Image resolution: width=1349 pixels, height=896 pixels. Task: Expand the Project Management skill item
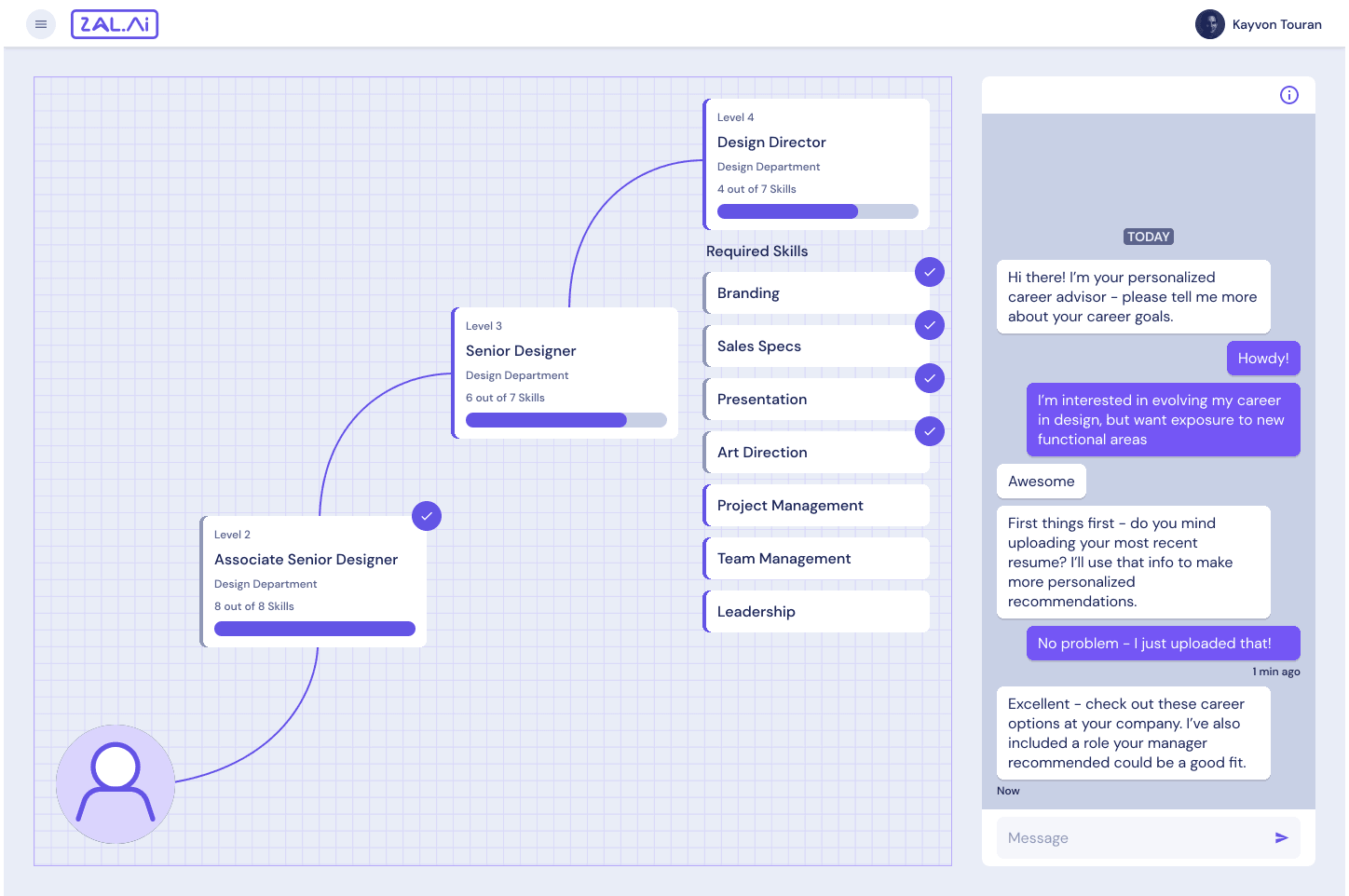(x=815, y=505)
